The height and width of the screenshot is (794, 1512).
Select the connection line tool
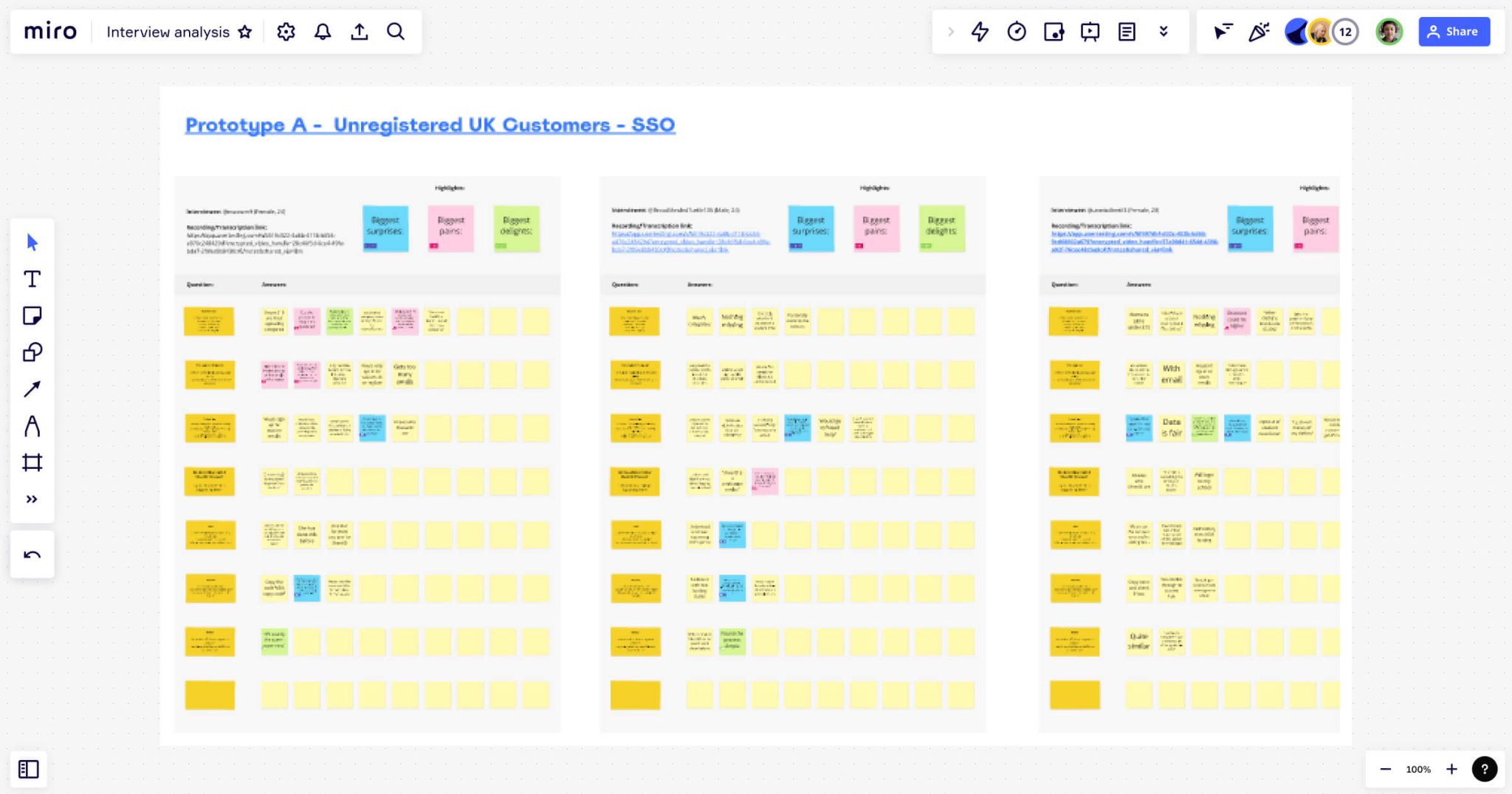32,389
